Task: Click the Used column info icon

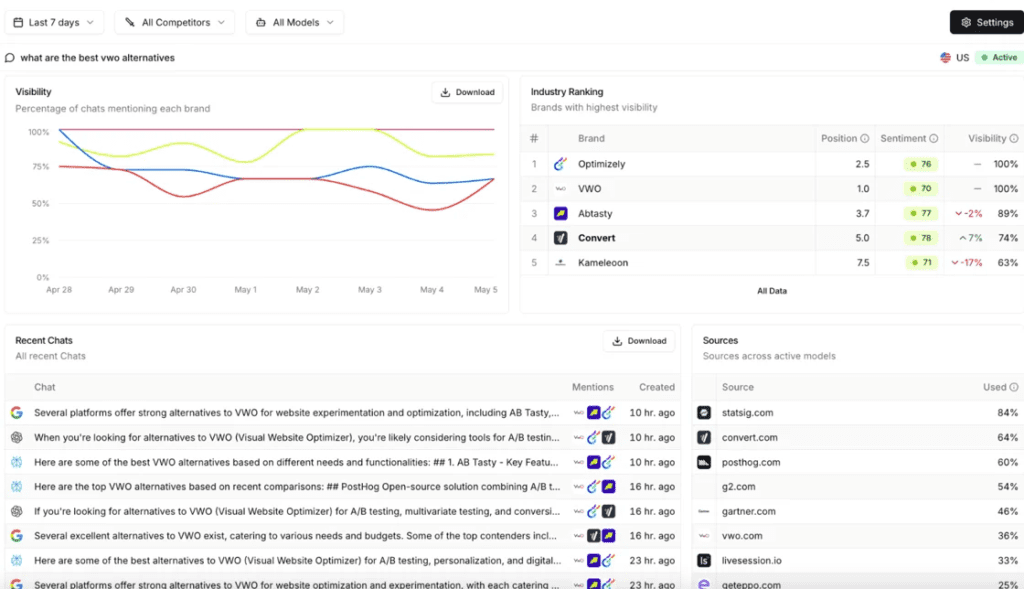Action: [1014, 387]
